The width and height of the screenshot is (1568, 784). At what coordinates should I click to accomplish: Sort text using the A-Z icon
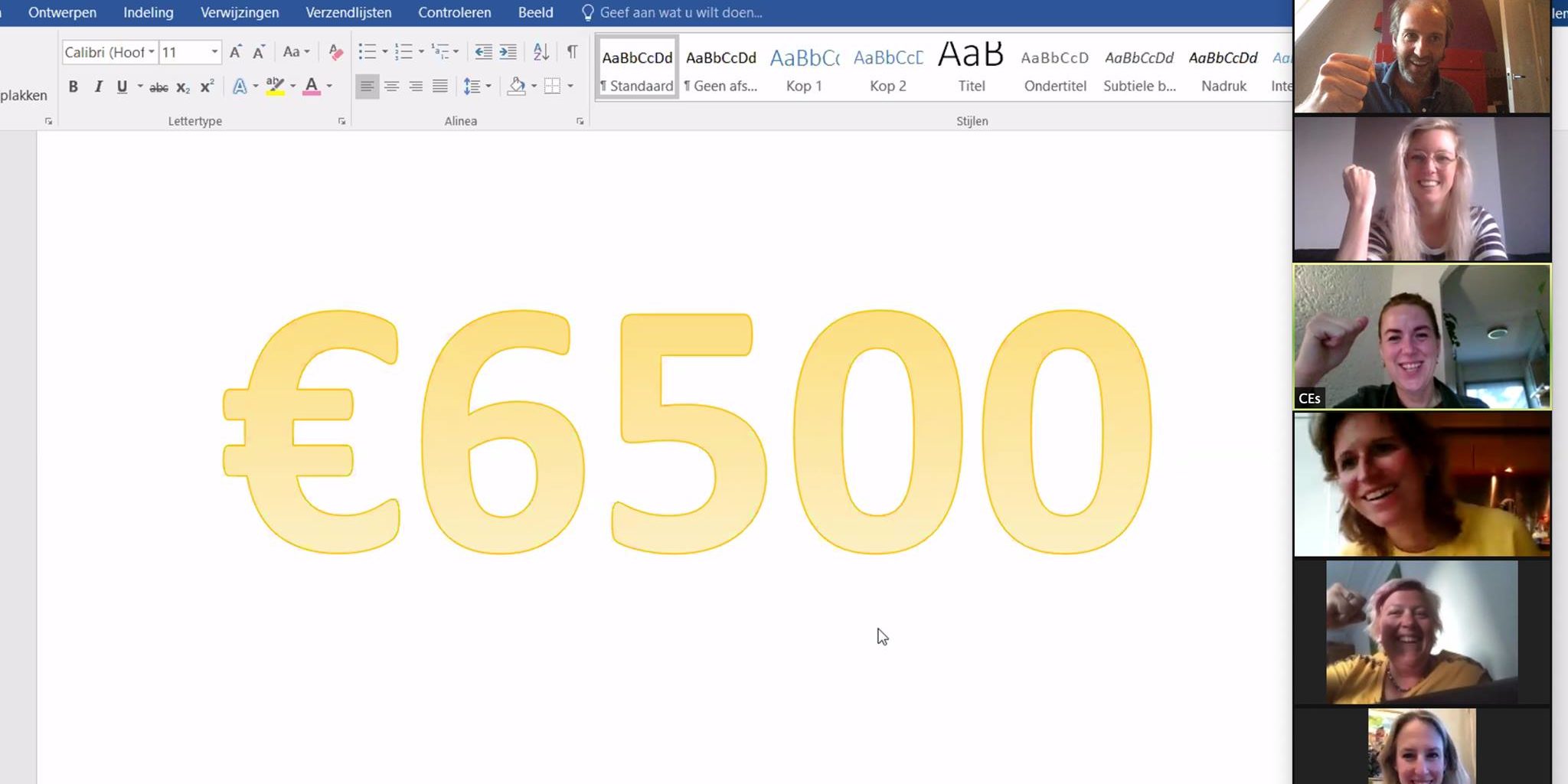click(x=541, y=52)
